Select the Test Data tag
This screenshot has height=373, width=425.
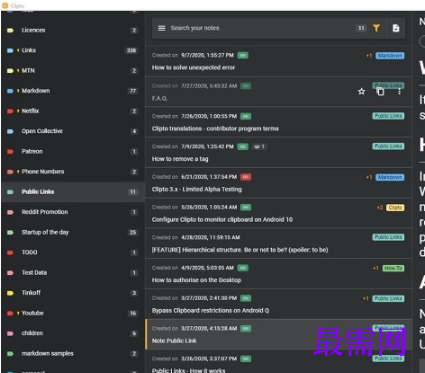coord(73,273)
